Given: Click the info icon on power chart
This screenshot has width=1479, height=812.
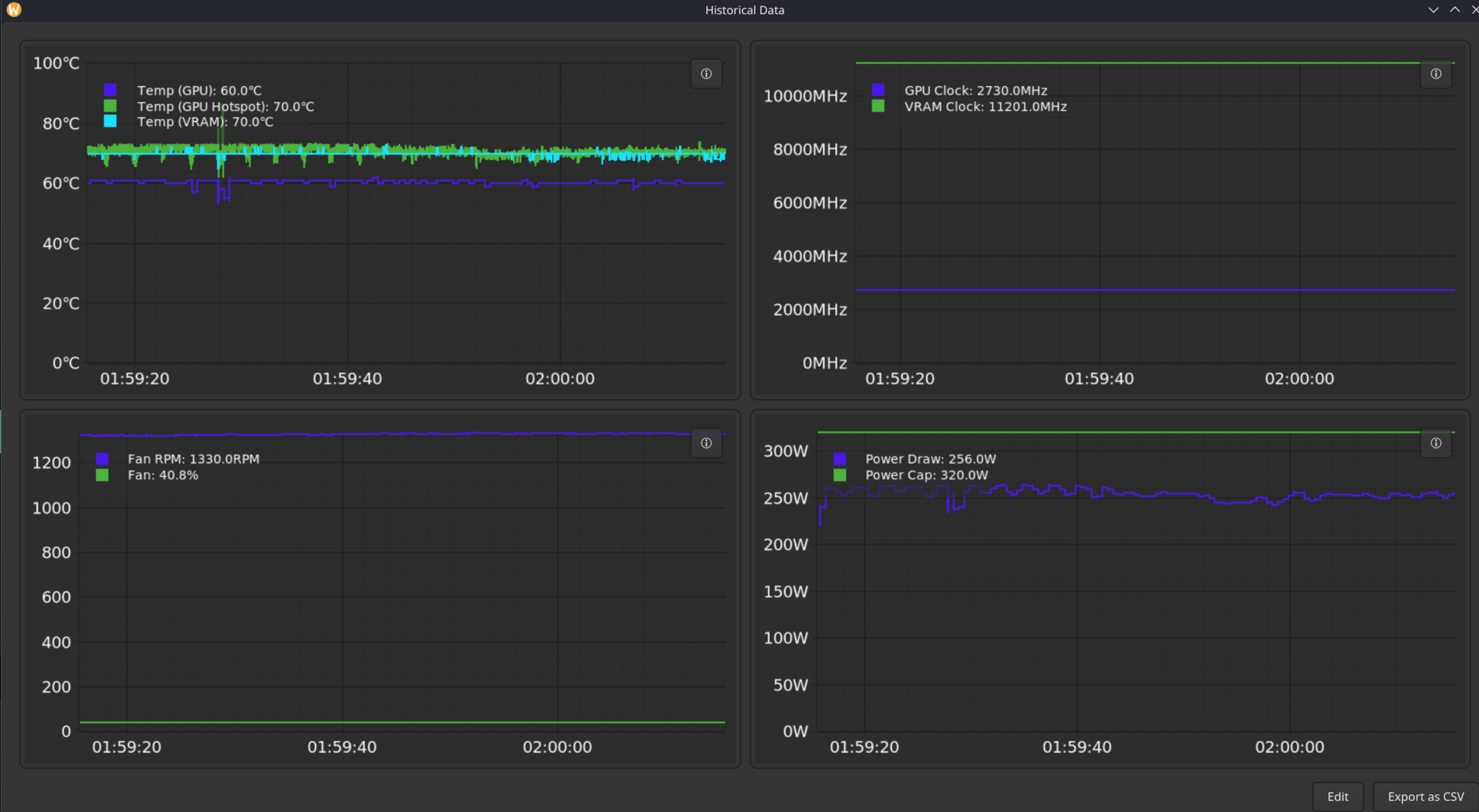Looking at the screenshot, I should (x=1436, y=443).
